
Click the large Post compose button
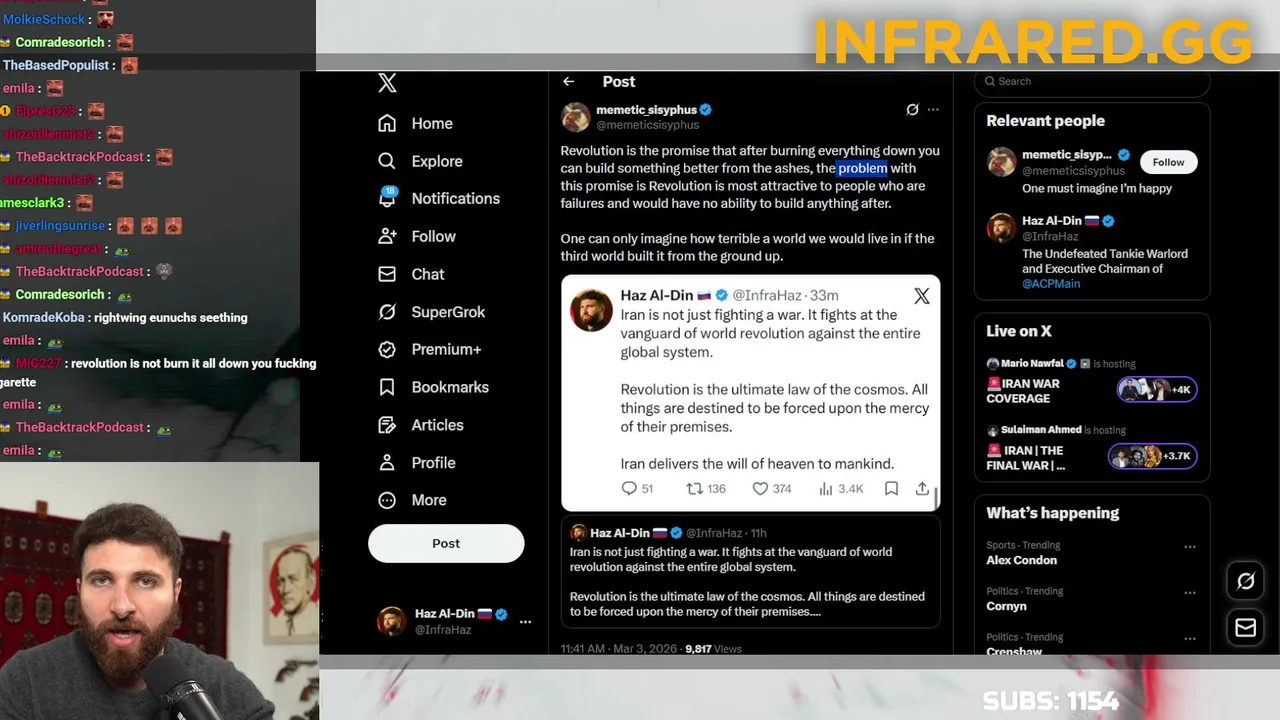pos(446,543)
